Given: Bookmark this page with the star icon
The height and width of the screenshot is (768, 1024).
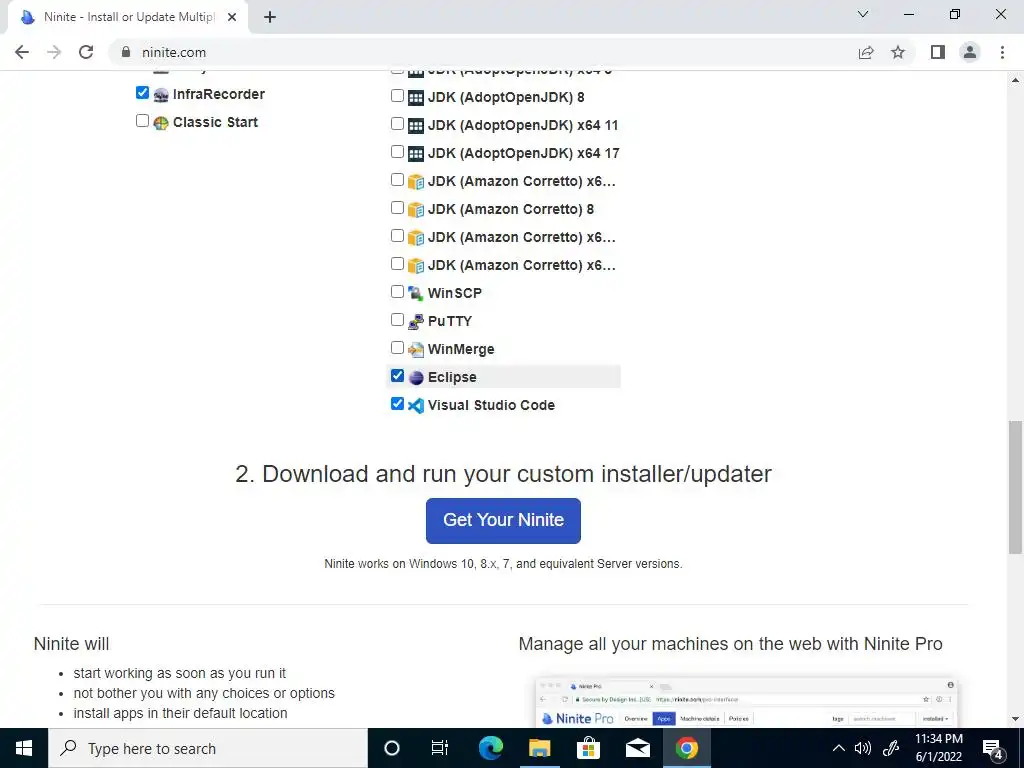Looking at the screenshot, I should pyautogui.click(x=898, y=52).
